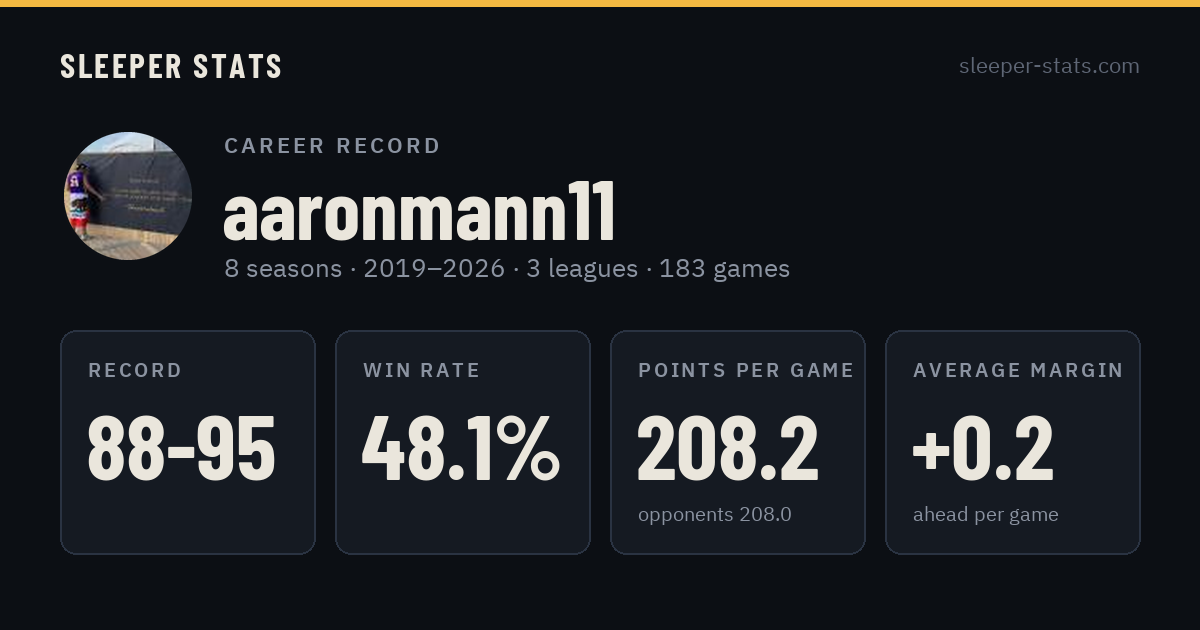
Task: Select the aaronmann11 username heading
Action: 419,213
